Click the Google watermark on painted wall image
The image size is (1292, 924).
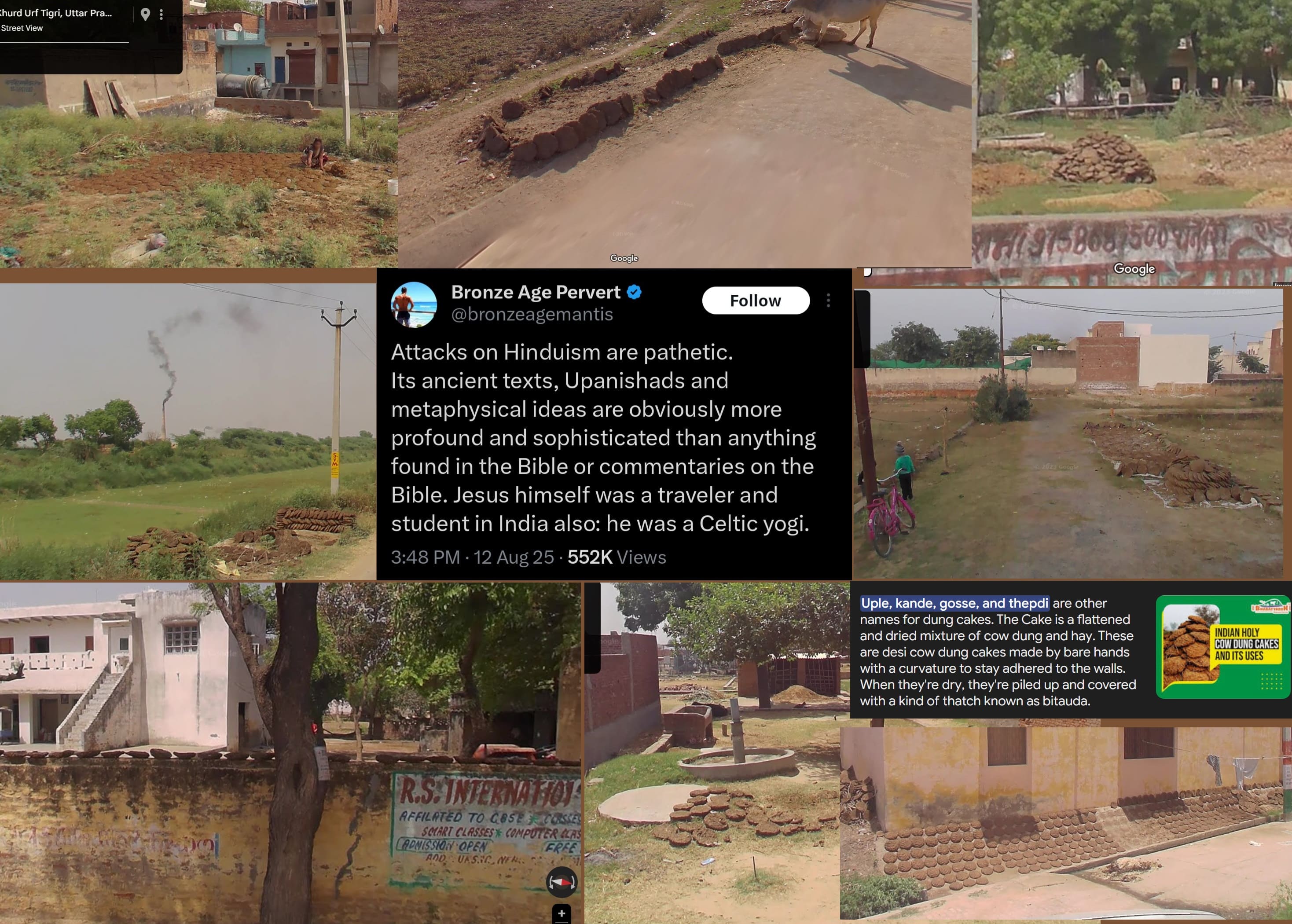pyautogui.click(x=1134, y=268)
